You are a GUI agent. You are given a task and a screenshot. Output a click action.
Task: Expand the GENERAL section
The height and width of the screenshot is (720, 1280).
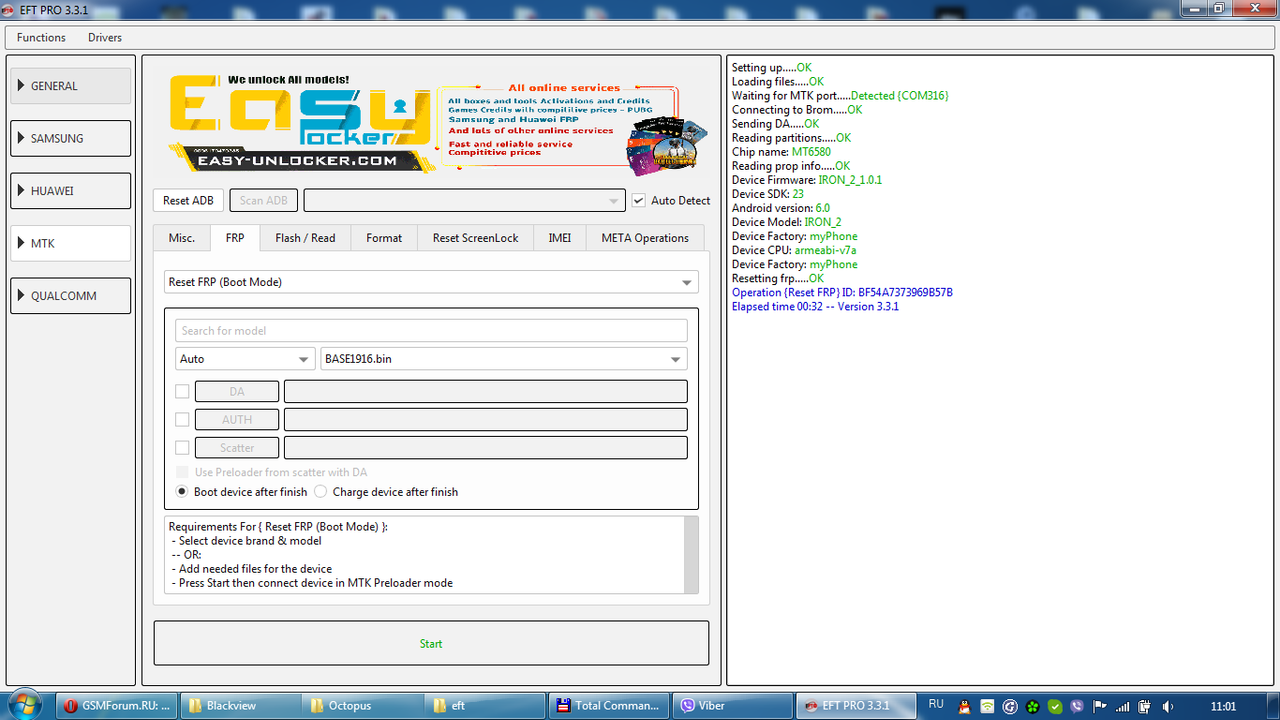71,86
